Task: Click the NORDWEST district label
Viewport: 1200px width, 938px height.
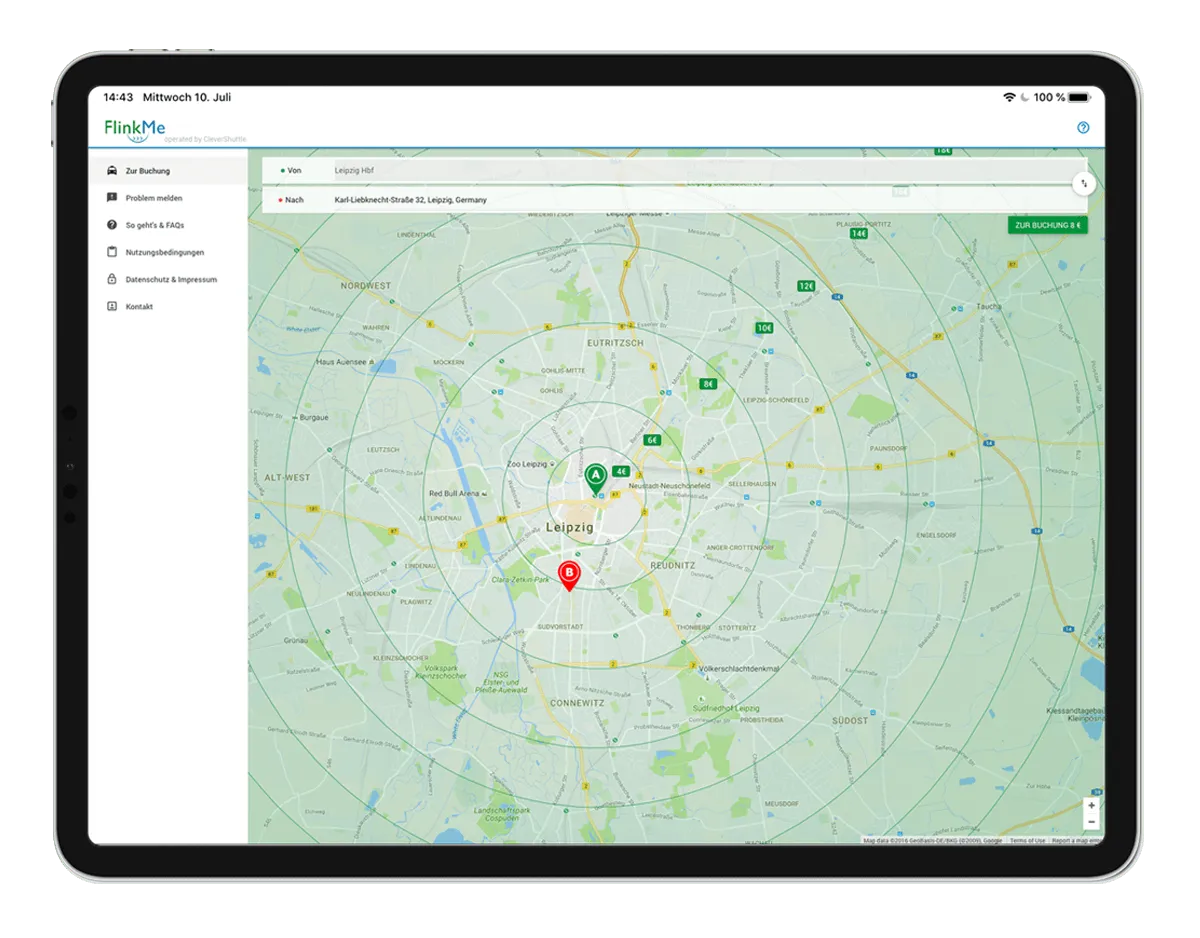Action: 366,286
